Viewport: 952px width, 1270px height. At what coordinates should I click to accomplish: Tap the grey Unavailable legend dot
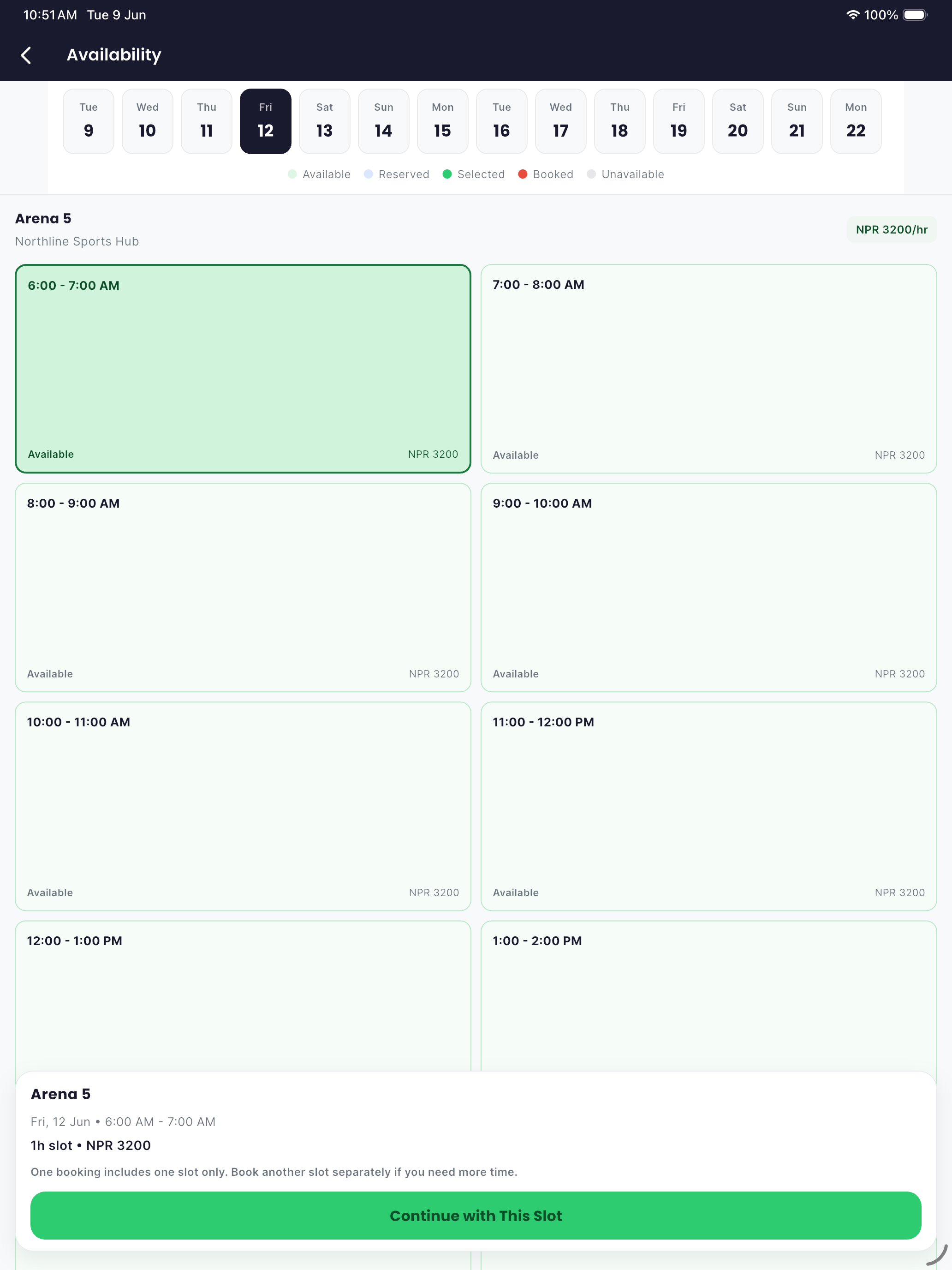[x=591, y=174]
